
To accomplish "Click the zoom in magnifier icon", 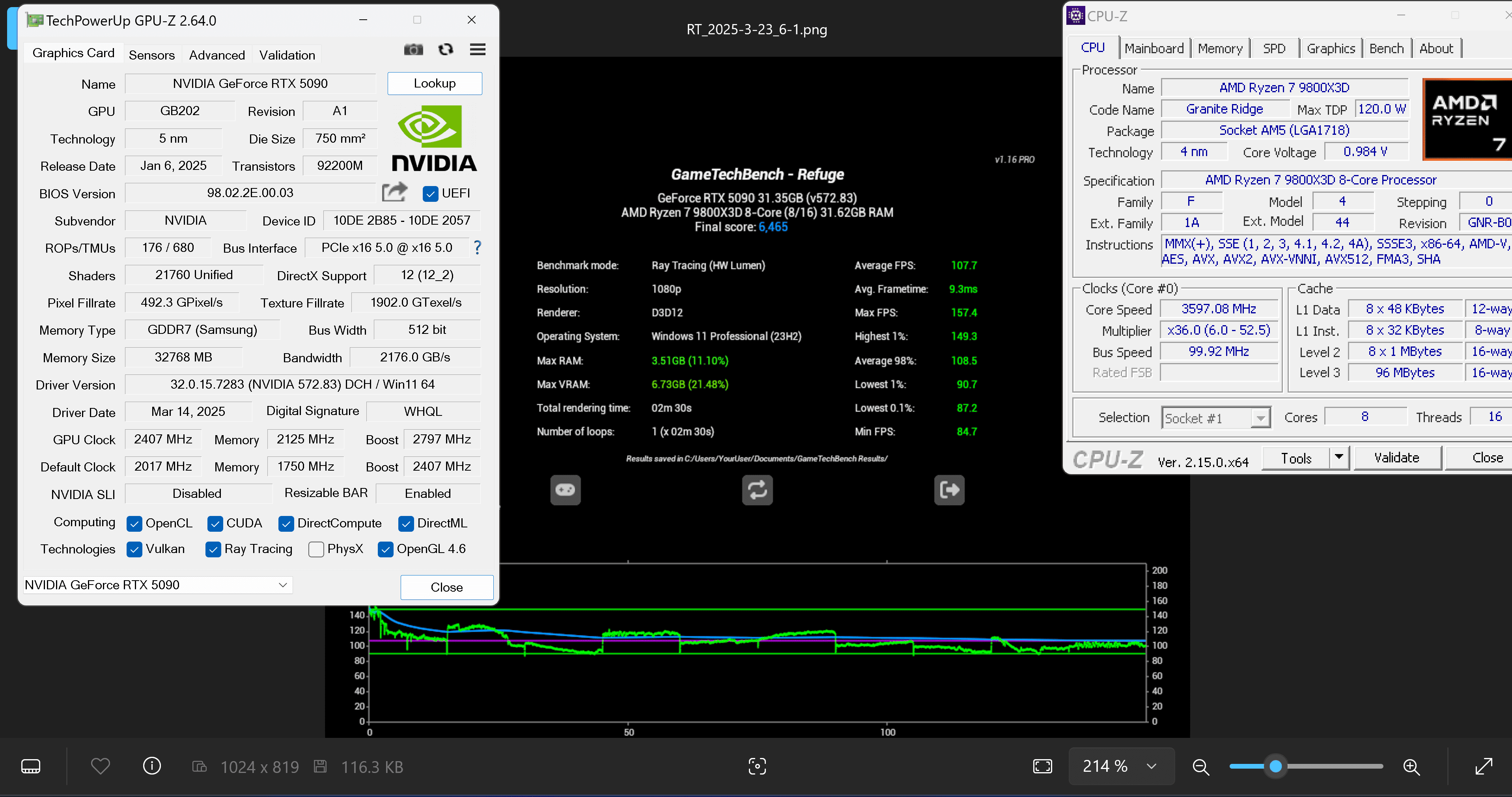I will click(1411, 767).
